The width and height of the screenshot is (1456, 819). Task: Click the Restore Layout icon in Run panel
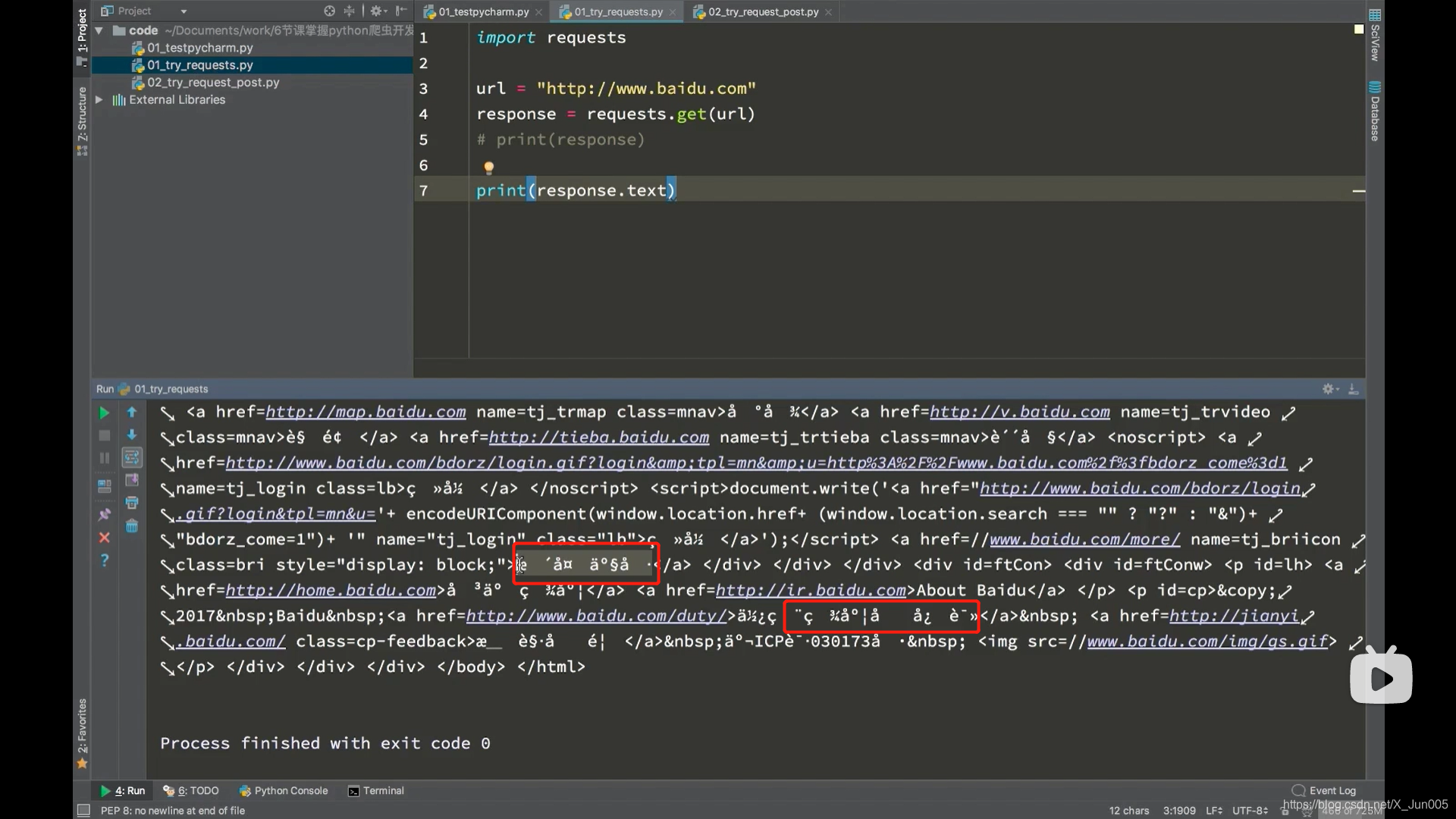pos(104,485)
